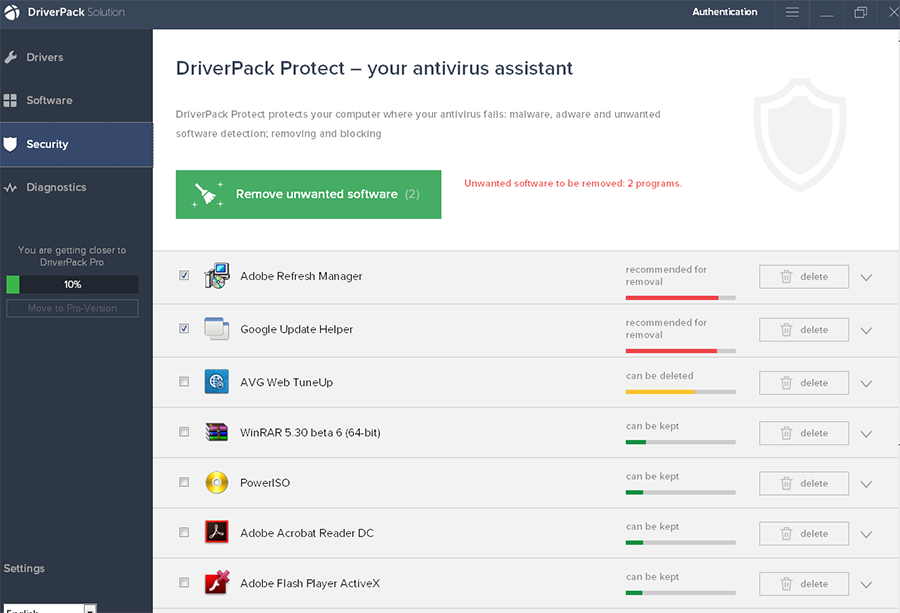Image resolution: width=900 pixels, height=613 pixels.
Task: Click the Drivers wrench icon
Action: click(x=10, y=57)
